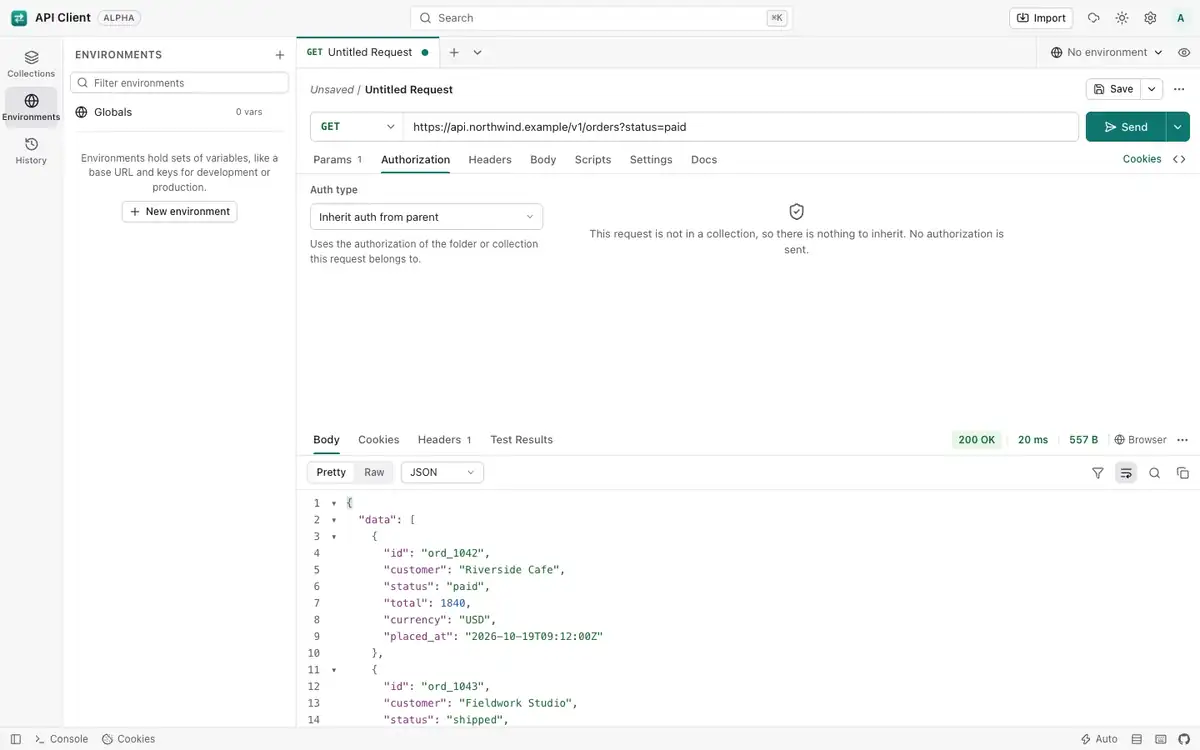
Task: Send the request
Action: (1125, 127)
